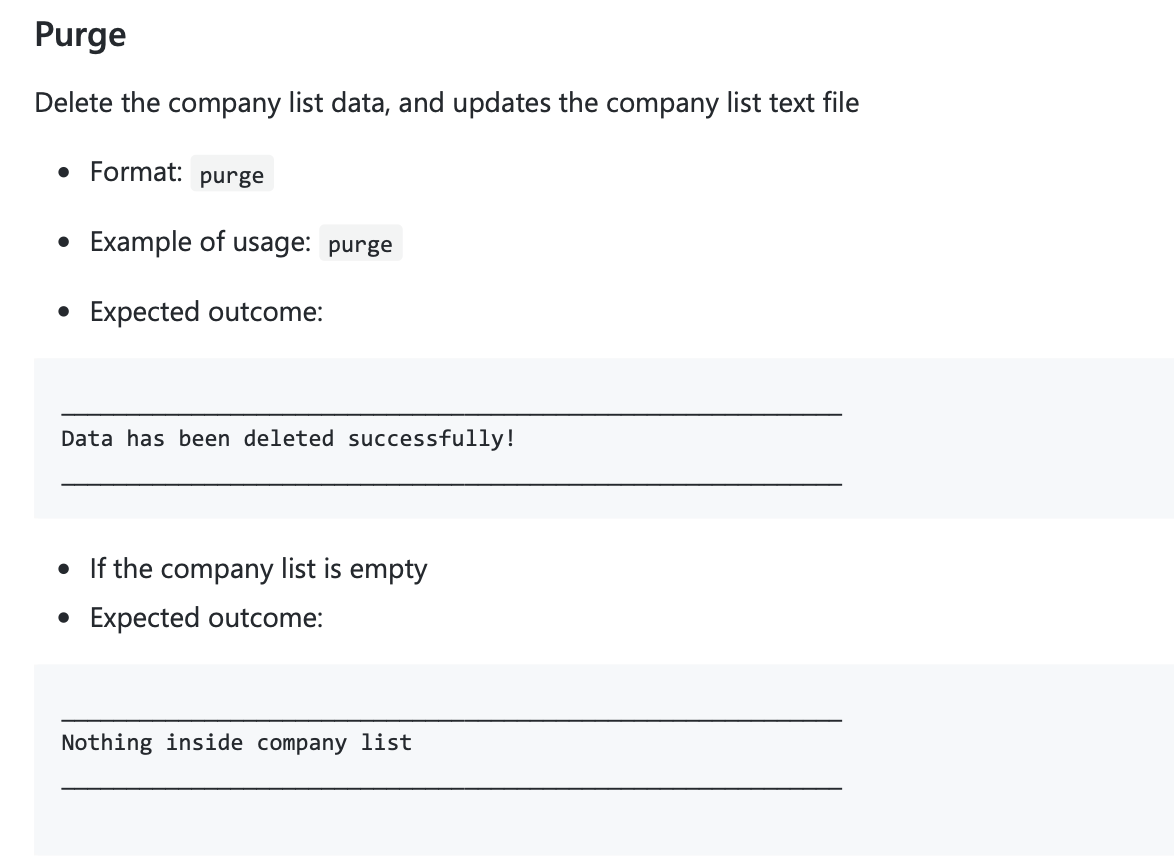Click the bullet point before "Format:"
Image resolution: width=1174 pixels, height=862 pixels.
tap(65, 173)
